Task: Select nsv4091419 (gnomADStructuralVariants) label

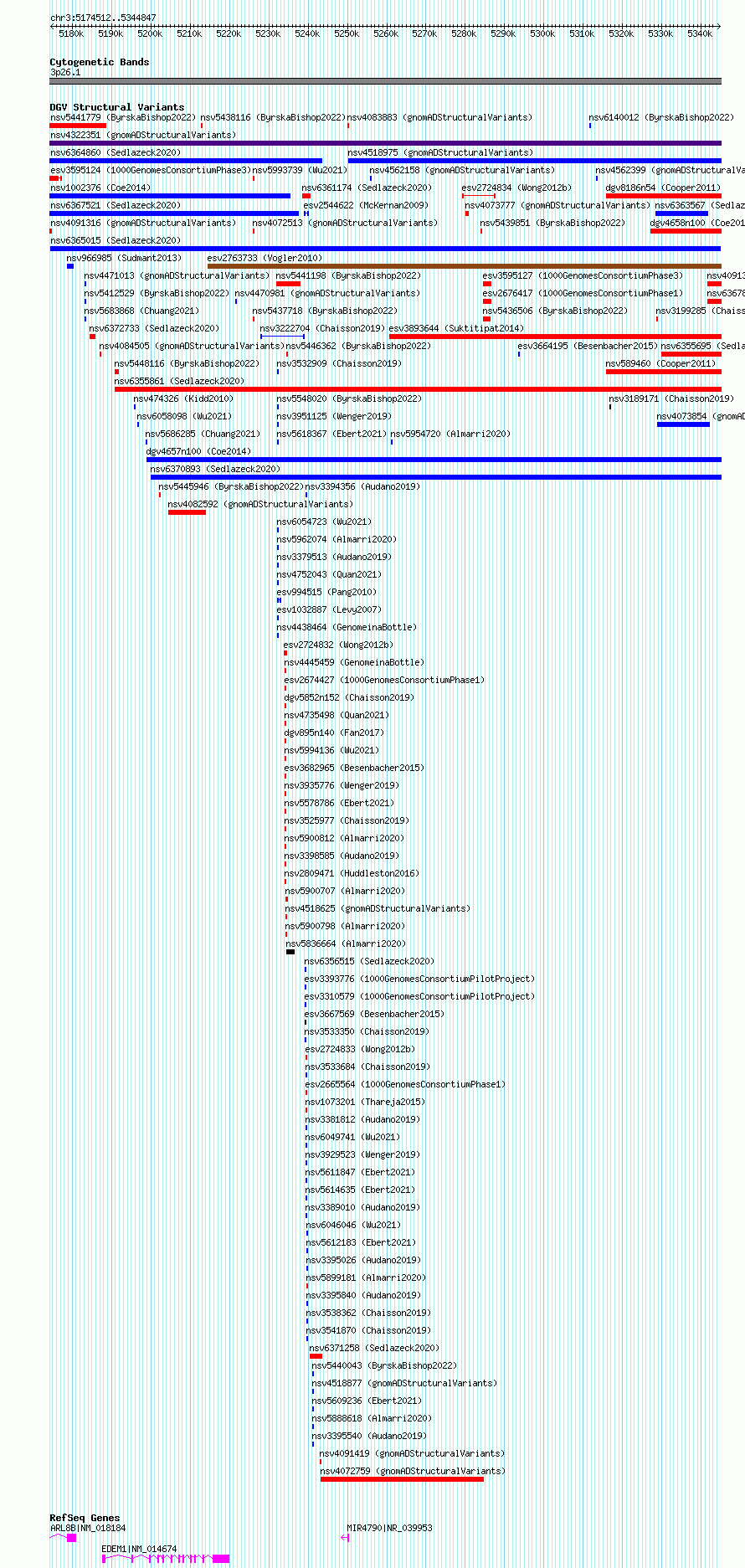Action: pos(412,1454)
